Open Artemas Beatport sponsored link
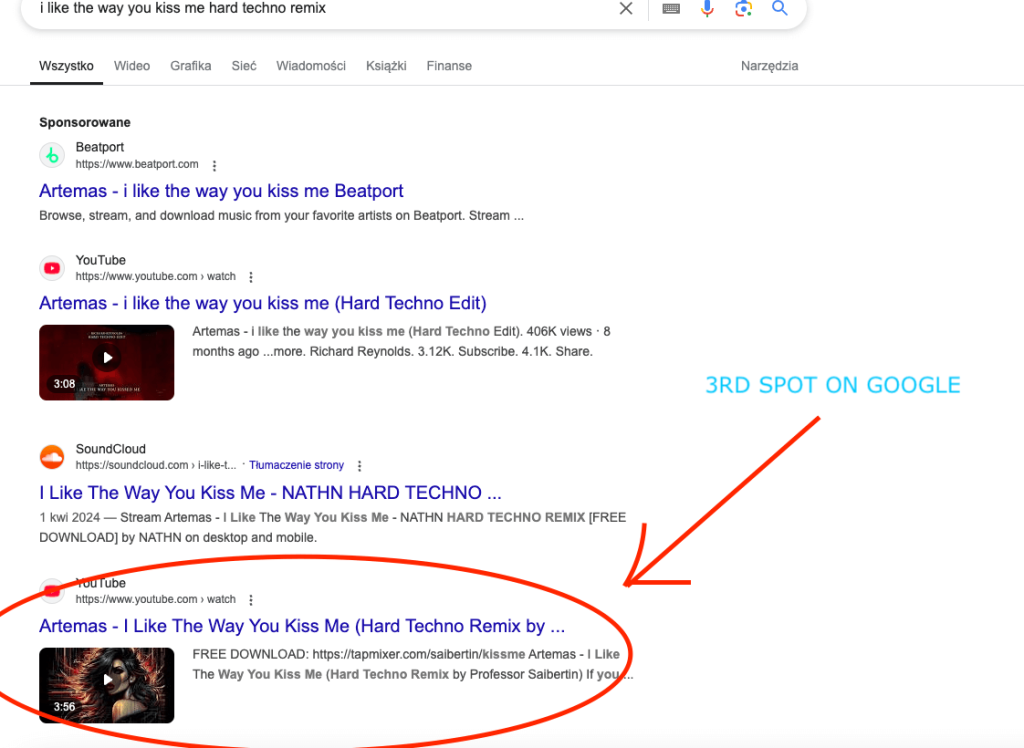 (221, 191)
